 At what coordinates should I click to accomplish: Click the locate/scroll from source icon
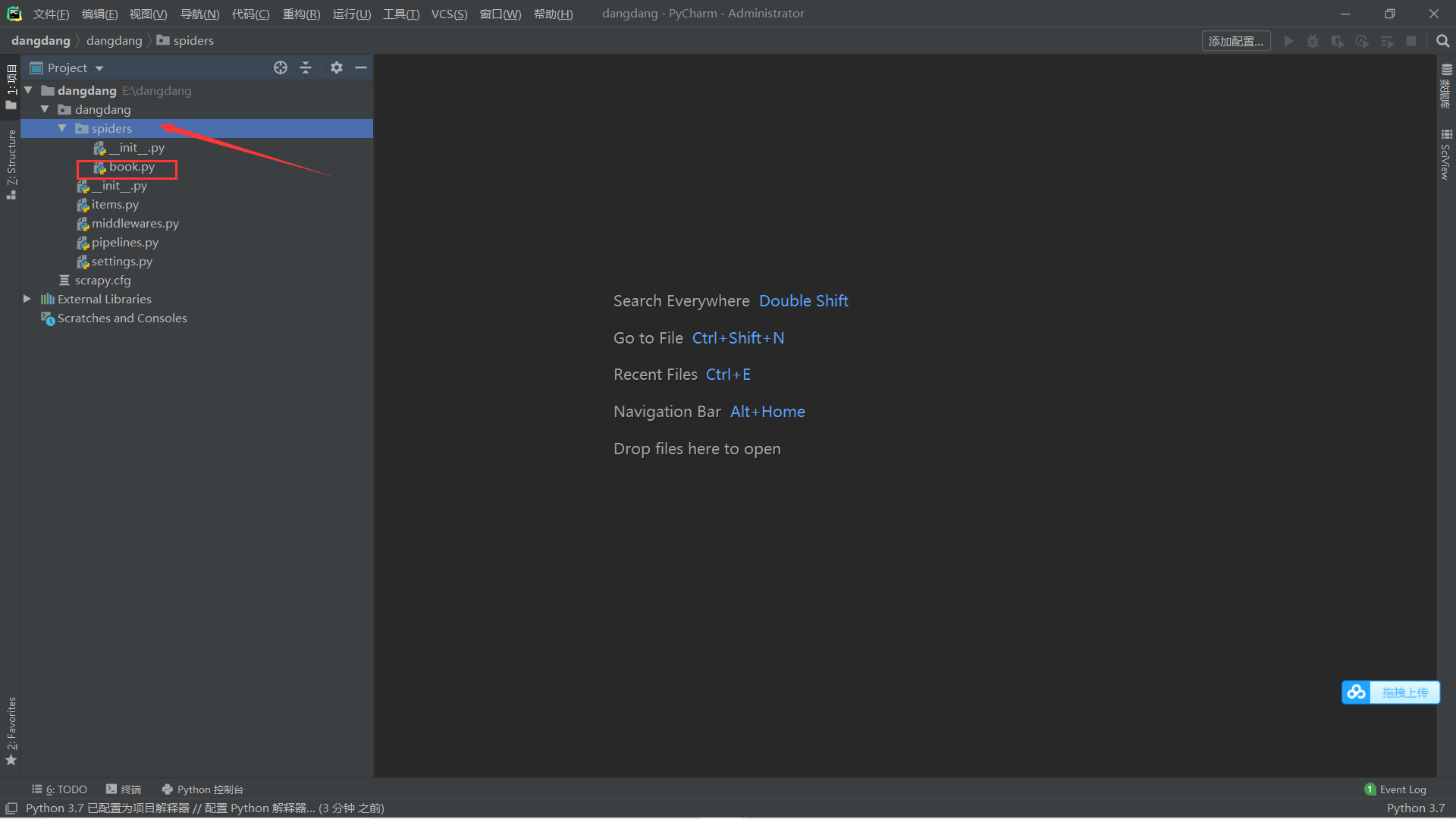coord(281,67)
